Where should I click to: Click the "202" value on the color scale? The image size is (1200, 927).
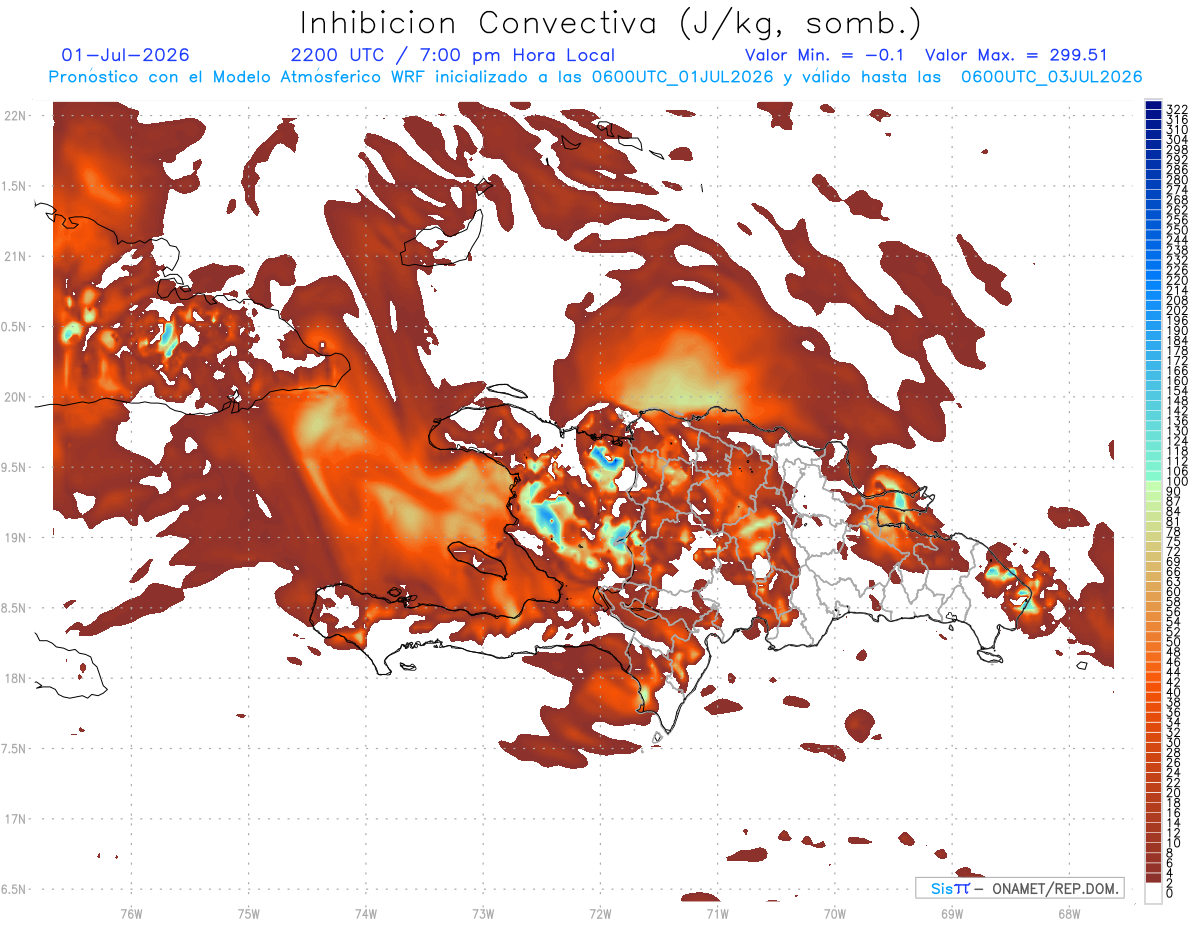[x=1176, y=310]
